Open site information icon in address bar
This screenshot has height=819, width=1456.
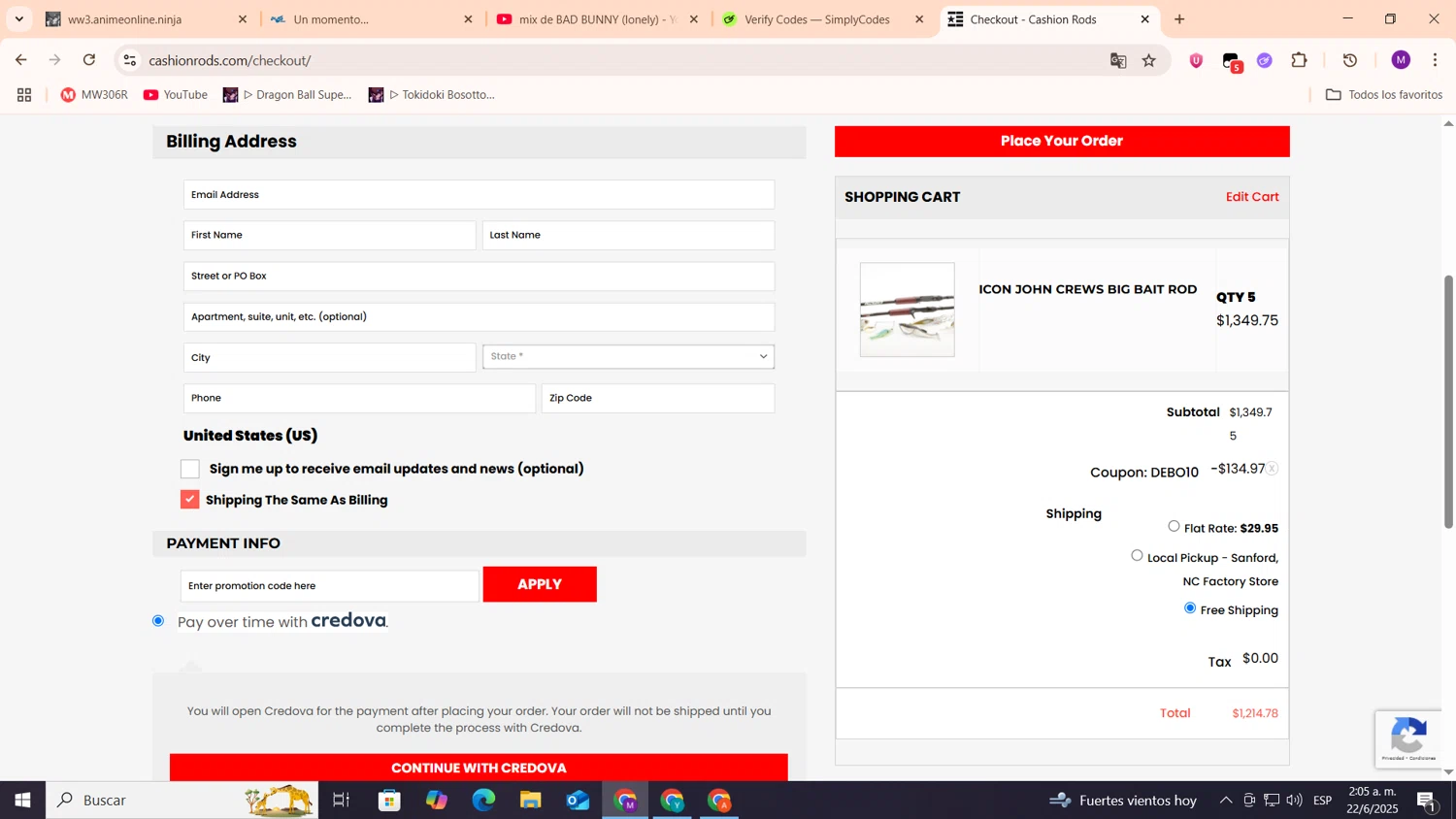pos(130,60)
